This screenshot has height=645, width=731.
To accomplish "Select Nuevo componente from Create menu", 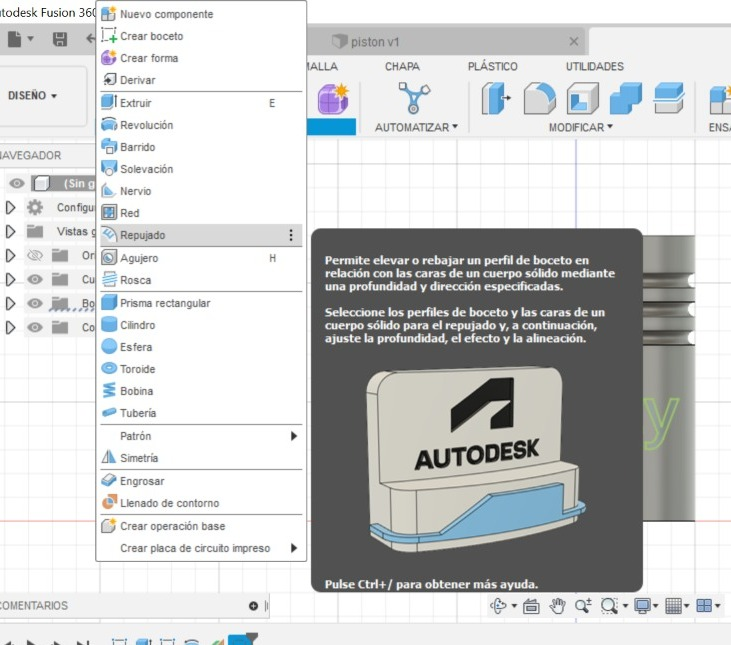I will (x=201, y=14).
